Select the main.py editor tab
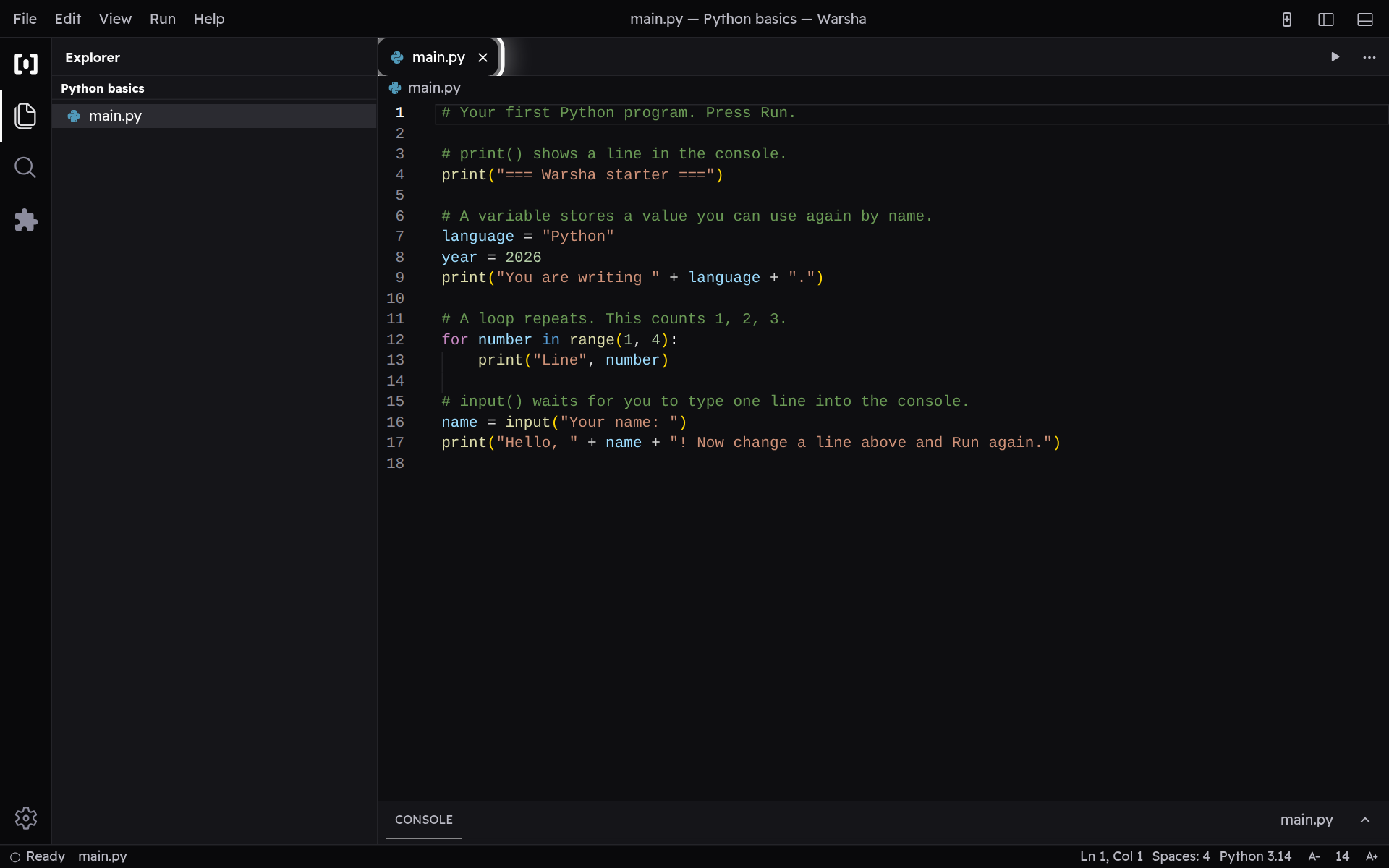Screen dimensions: 1389x868 [x=439, y=57]
